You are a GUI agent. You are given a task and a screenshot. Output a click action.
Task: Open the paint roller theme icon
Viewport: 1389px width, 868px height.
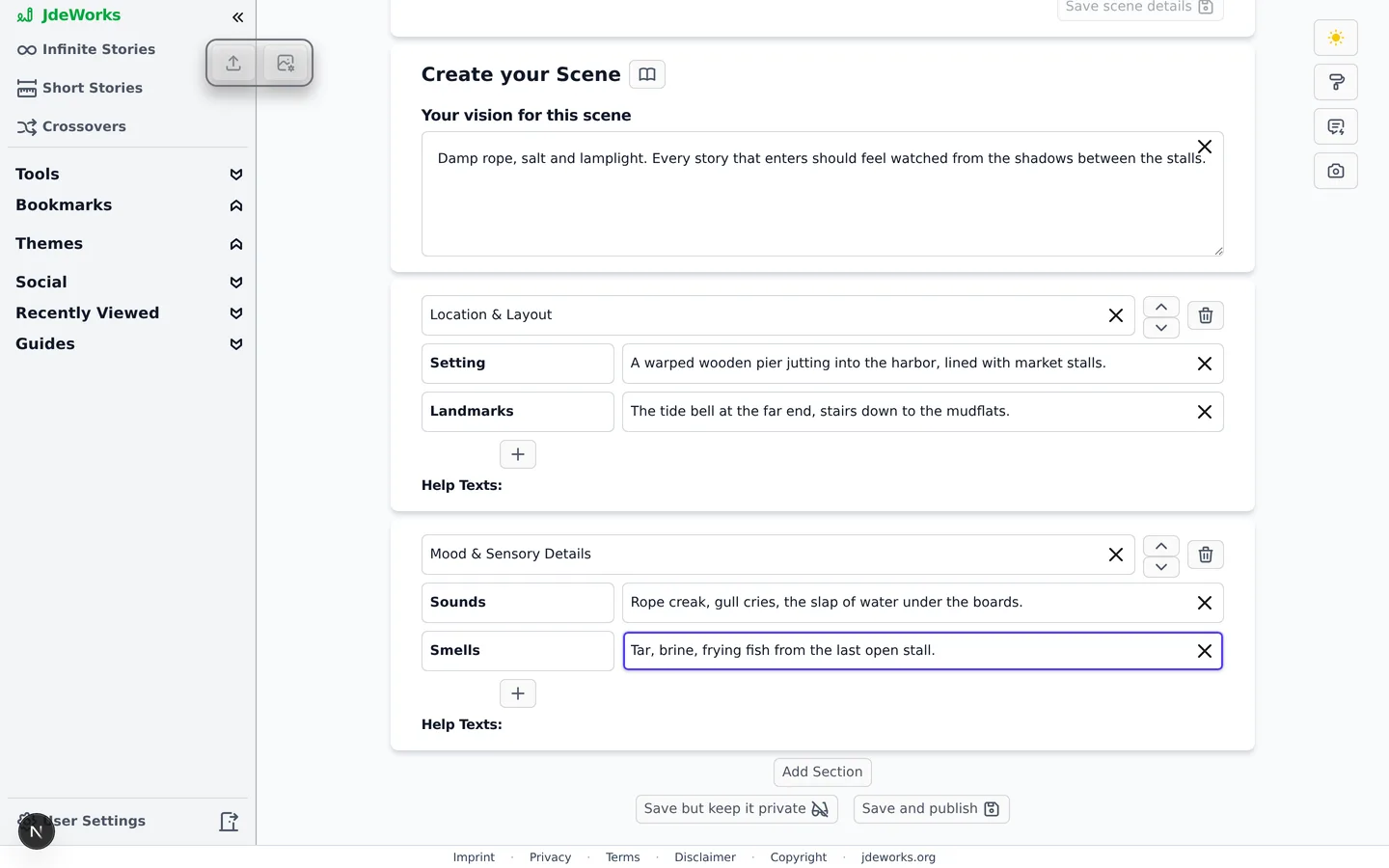[x=1336, y=82]
